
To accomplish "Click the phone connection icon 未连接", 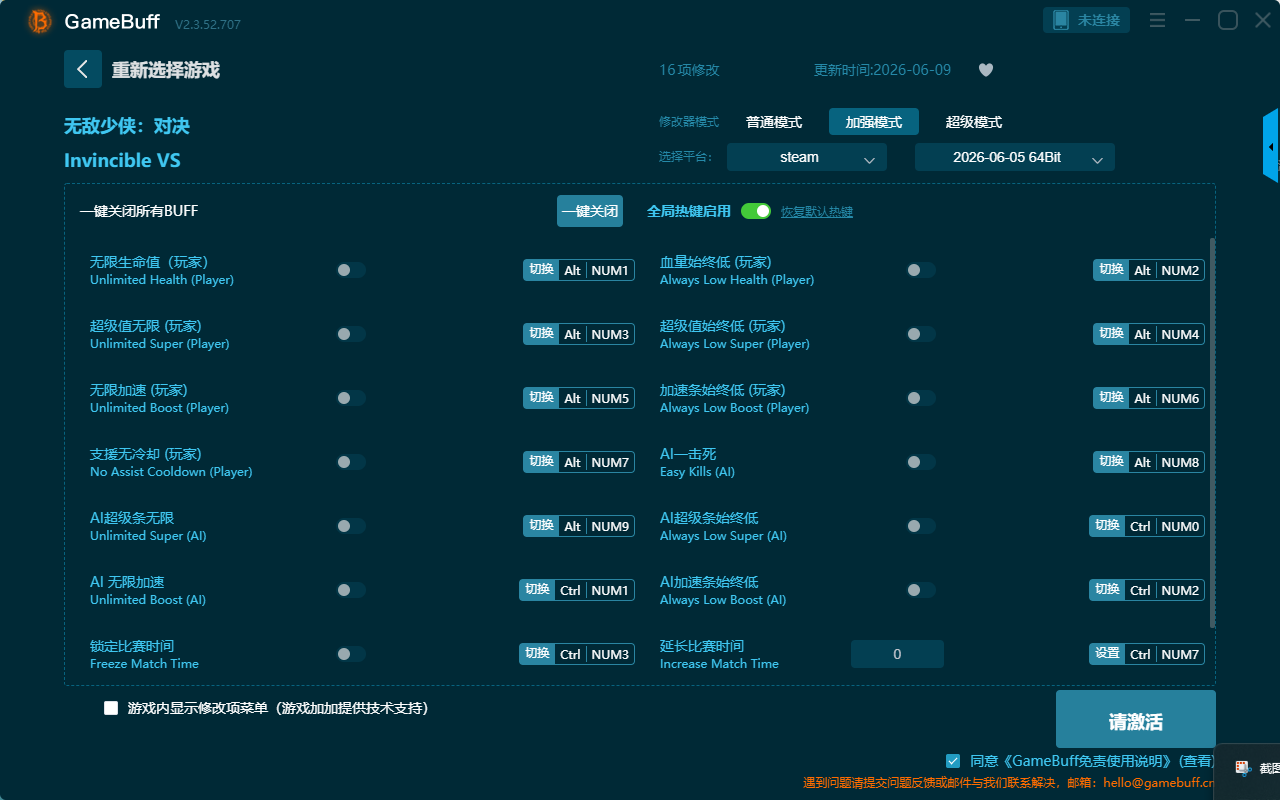I will coord(1087,20).
